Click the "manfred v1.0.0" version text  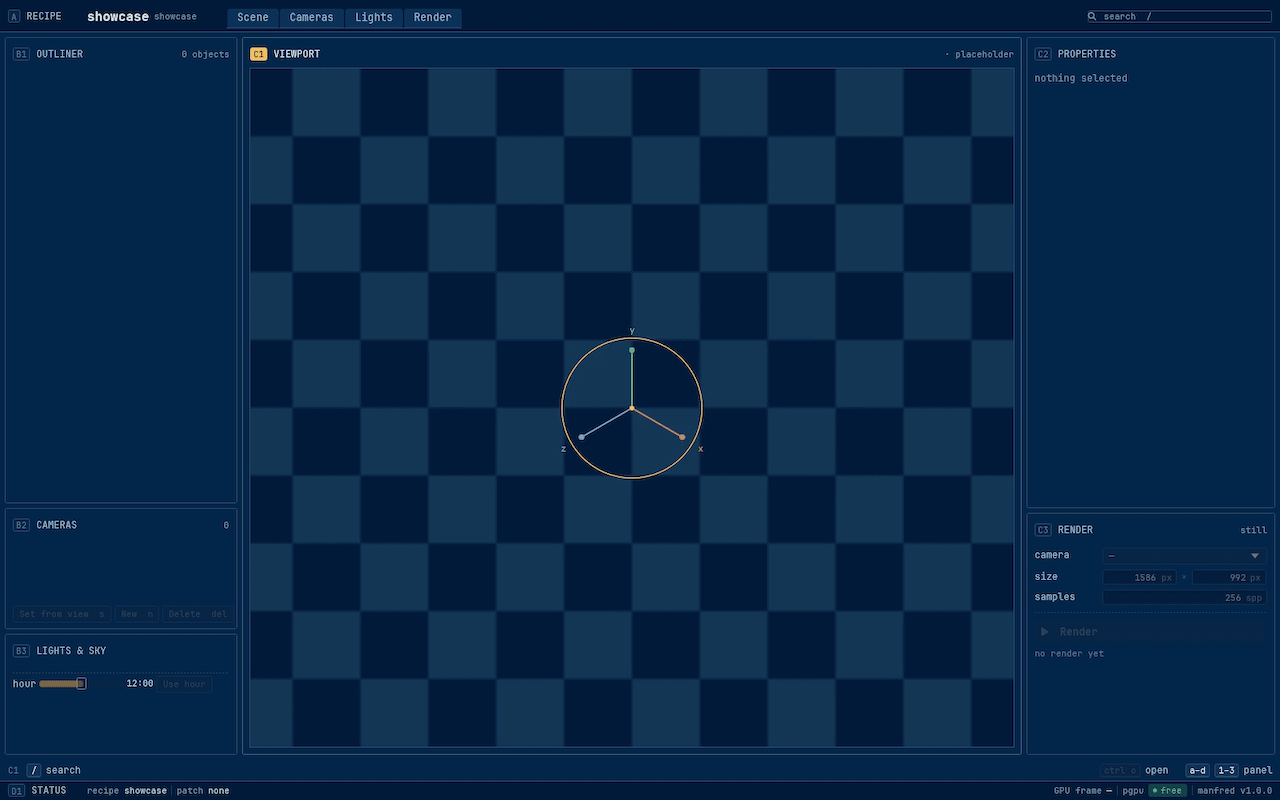point(1234,791)
